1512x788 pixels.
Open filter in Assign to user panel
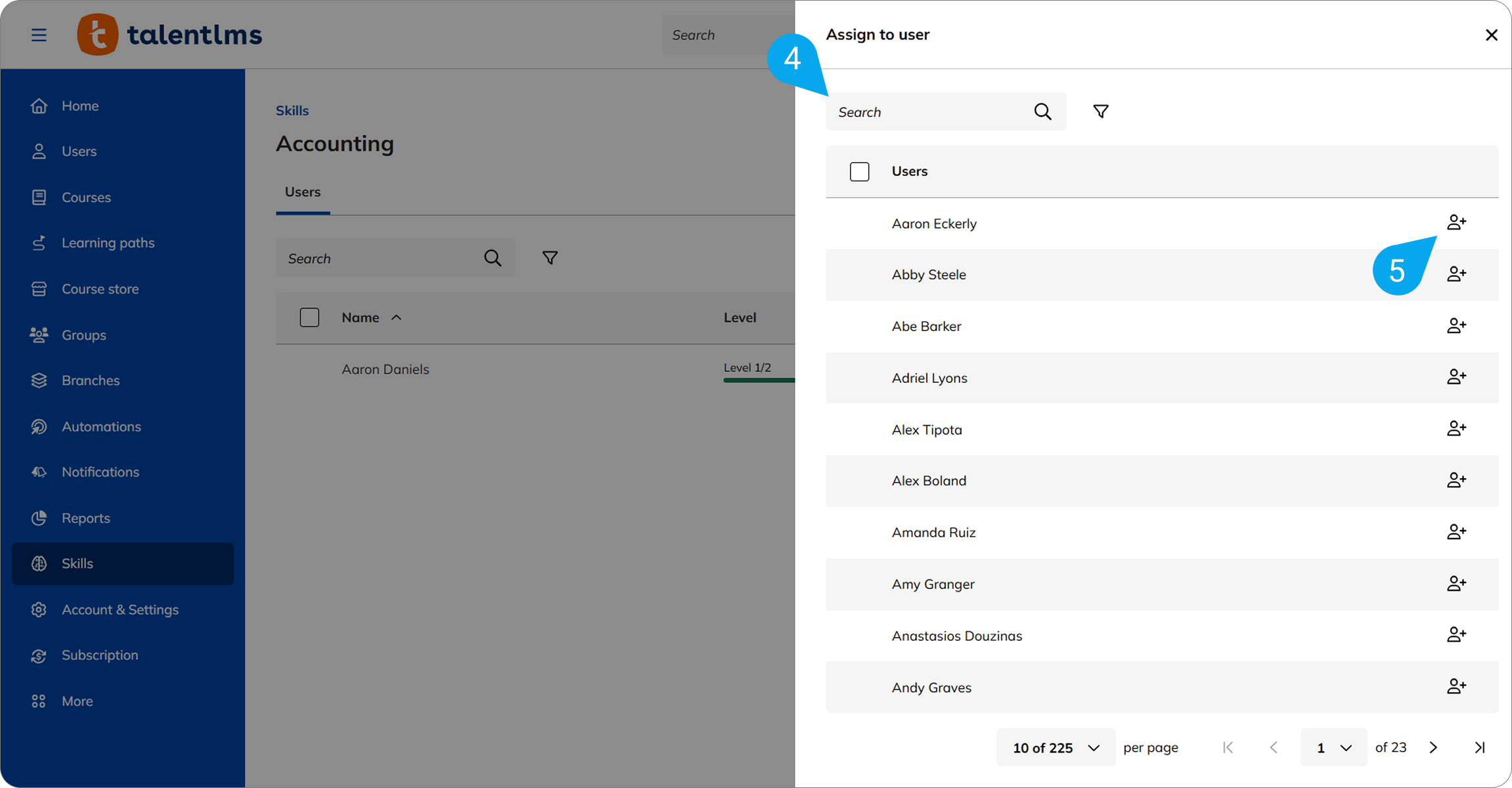(x=1101, y=112)
